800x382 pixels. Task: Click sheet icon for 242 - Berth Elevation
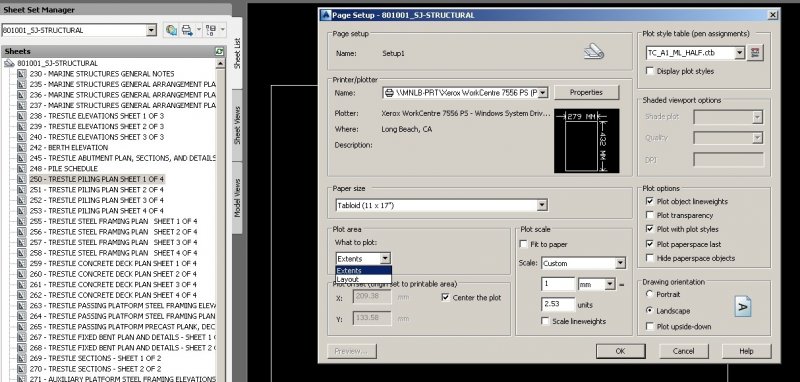[x=21, y=148]
